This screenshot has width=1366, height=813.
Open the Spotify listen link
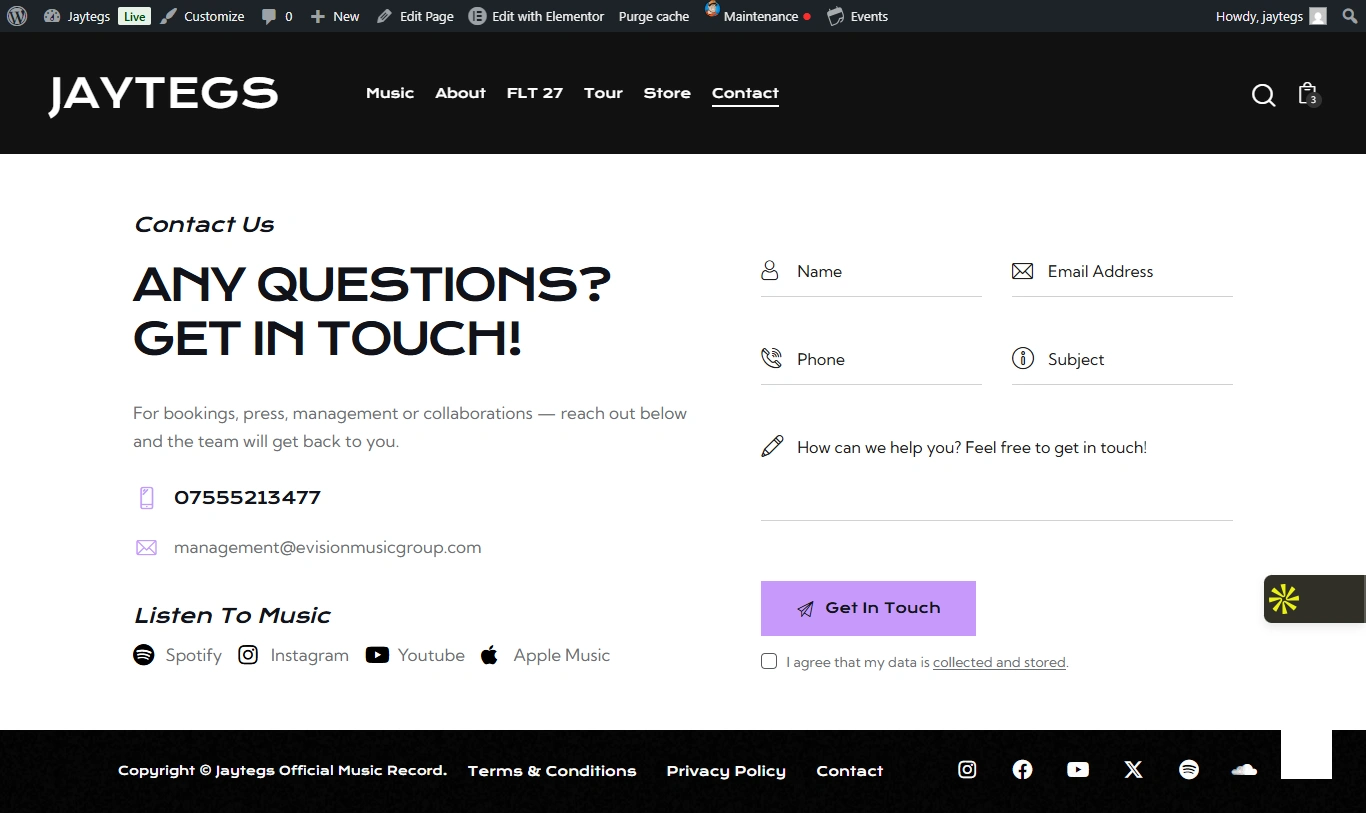(x=178, y=655)
